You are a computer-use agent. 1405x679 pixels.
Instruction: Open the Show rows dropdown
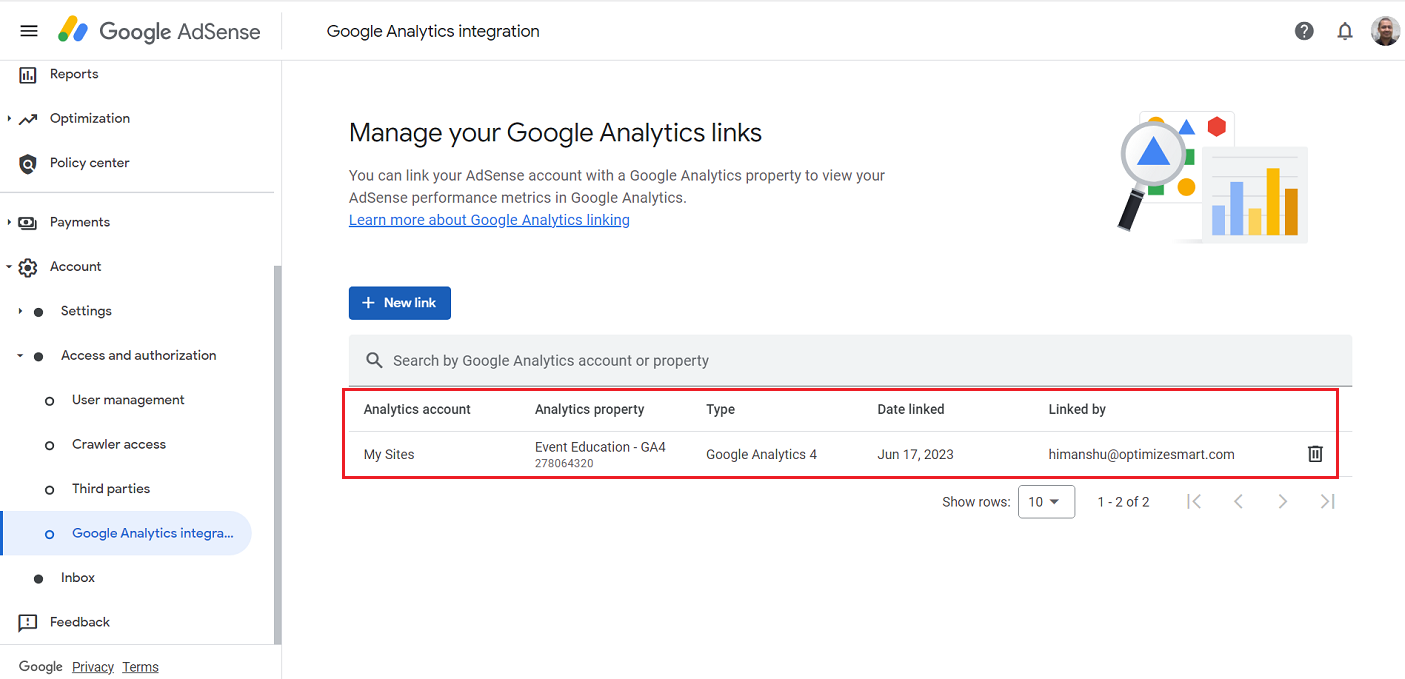tap(1046, 501)
